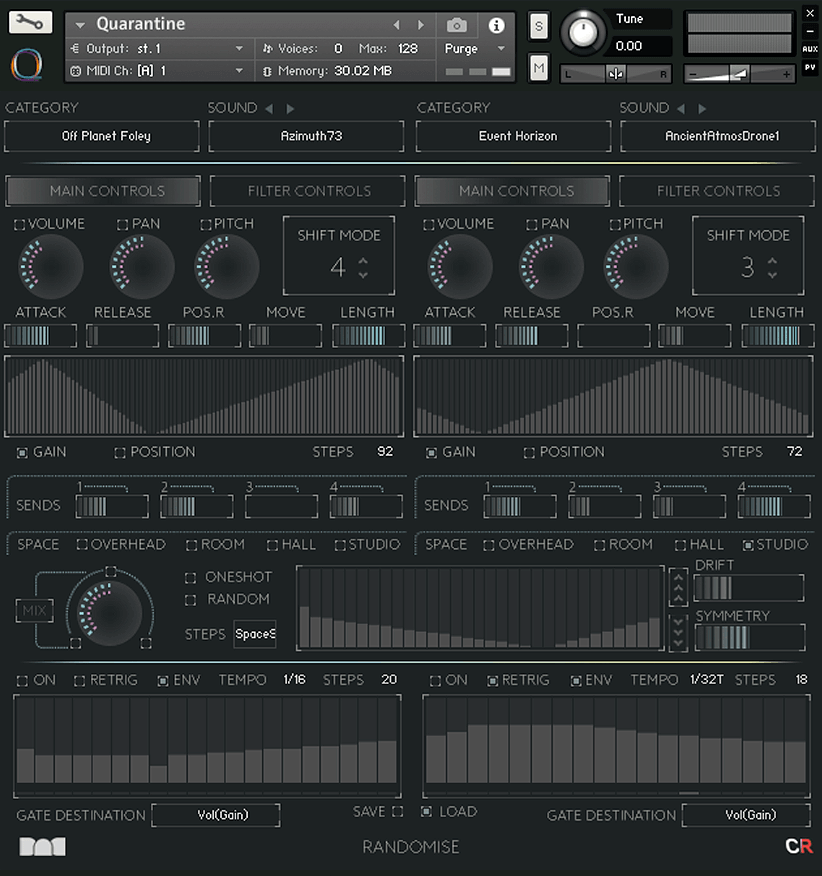The height and width of the screenshot is (876, 822).
Task: Adjust the SYMMETRY slider
Action: pyautogui.click(x=749, y=637)
